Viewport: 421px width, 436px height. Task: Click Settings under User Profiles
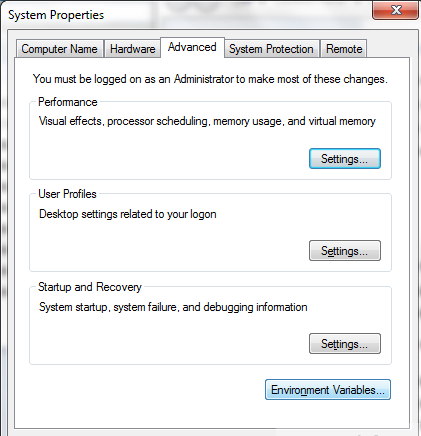345,251
